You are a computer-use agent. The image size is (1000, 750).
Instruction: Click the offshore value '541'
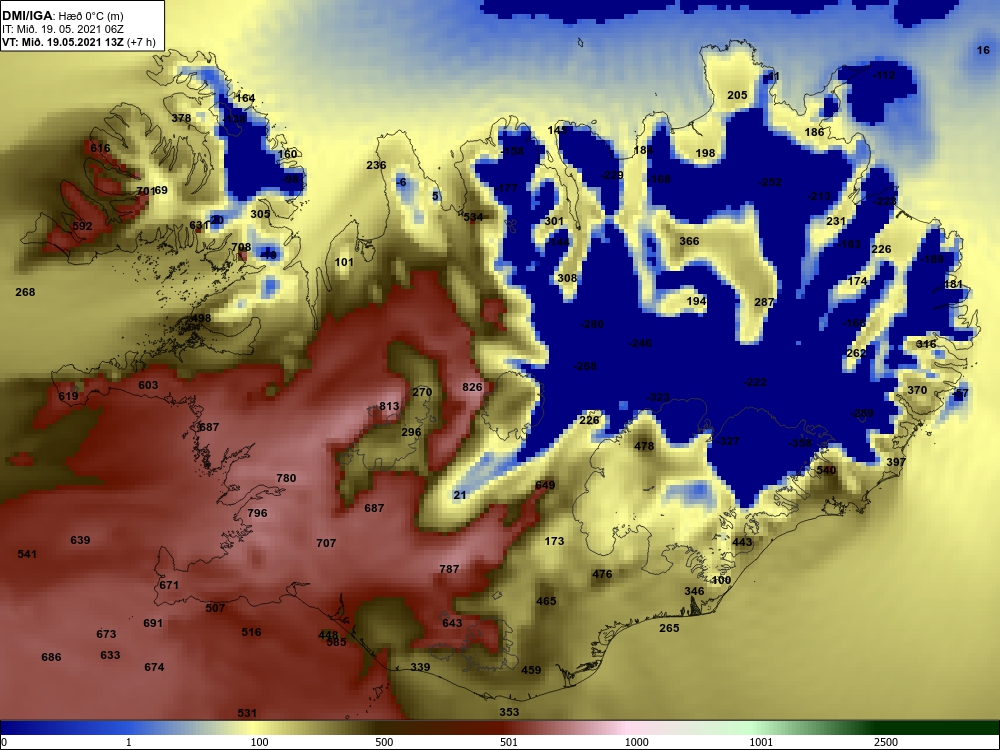[27, 554]
